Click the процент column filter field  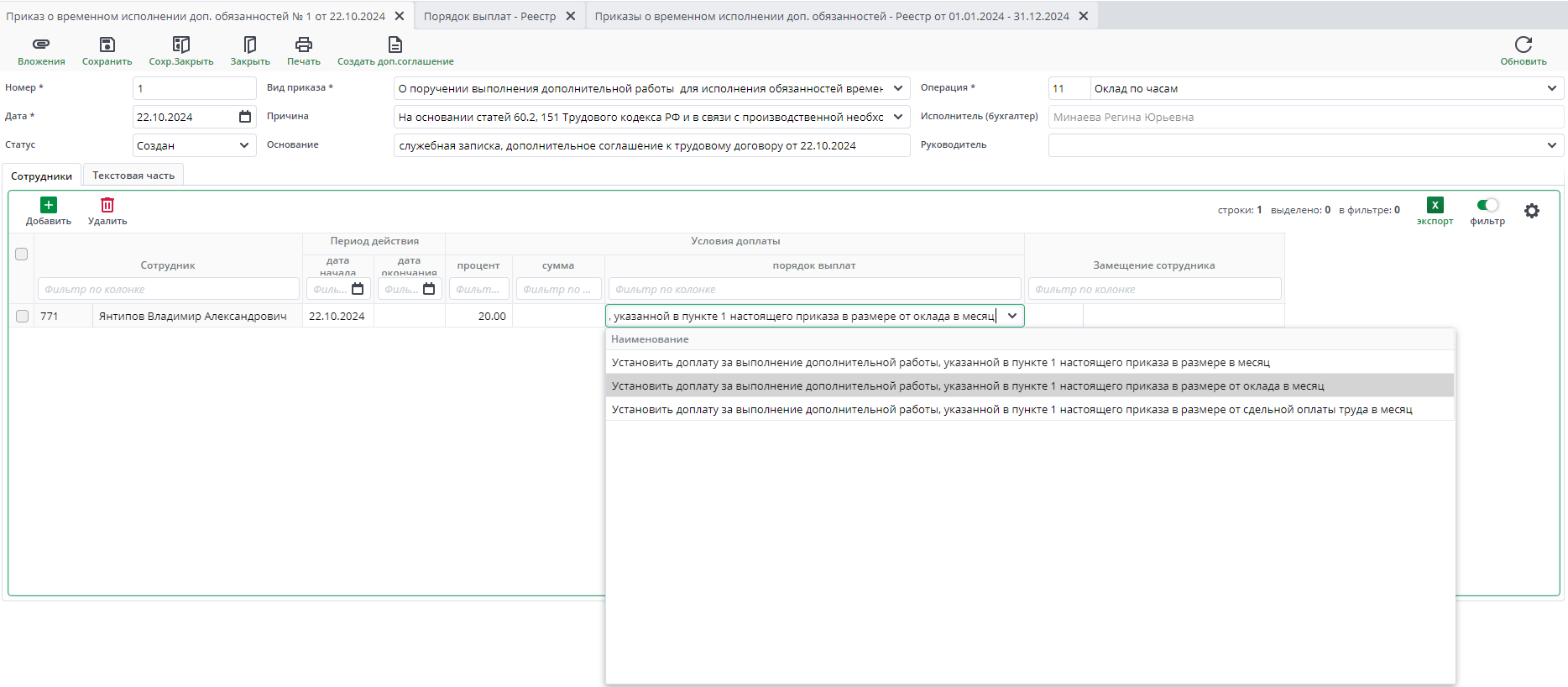pos(479,289)
